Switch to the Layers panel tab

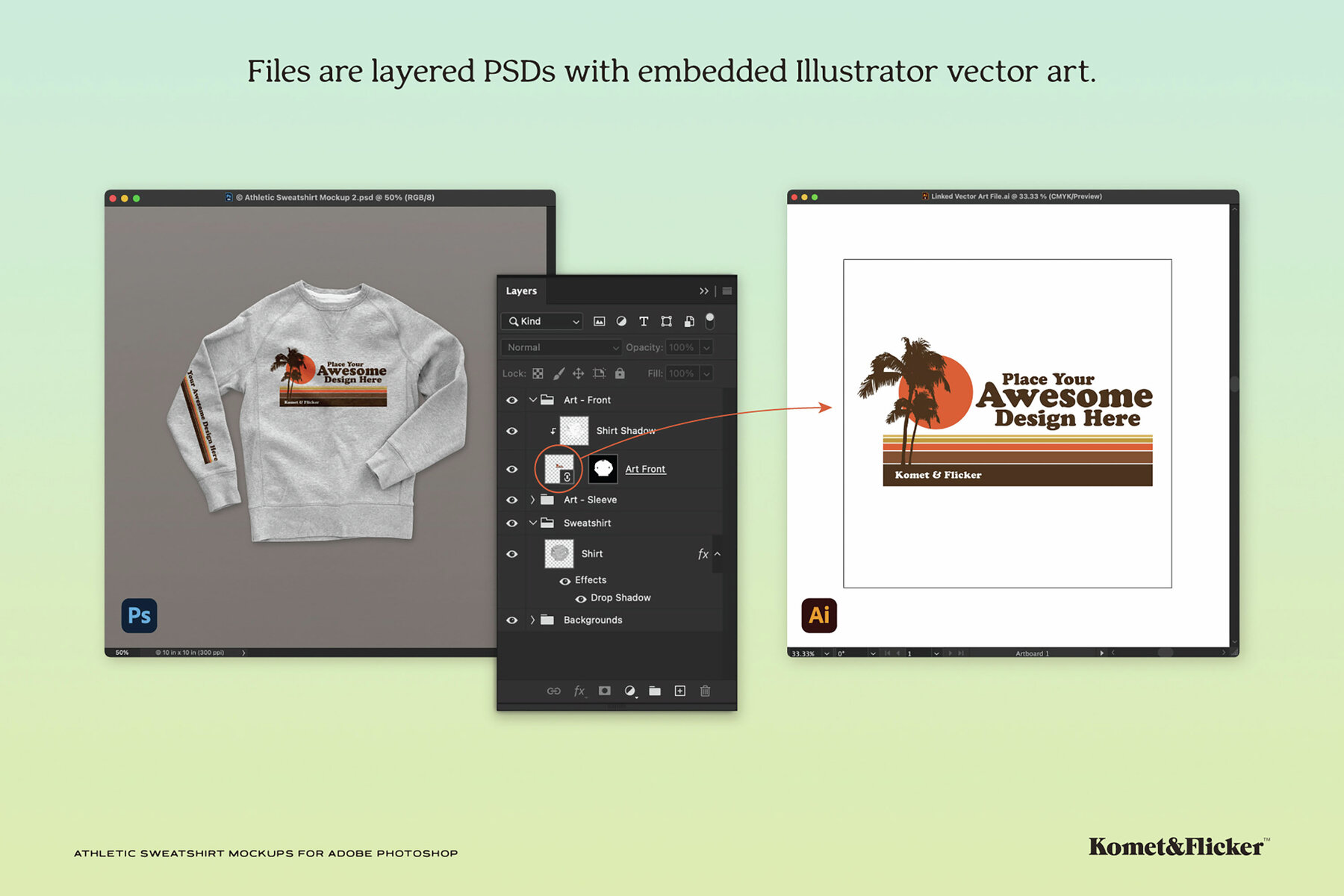(x=522, y=290)
